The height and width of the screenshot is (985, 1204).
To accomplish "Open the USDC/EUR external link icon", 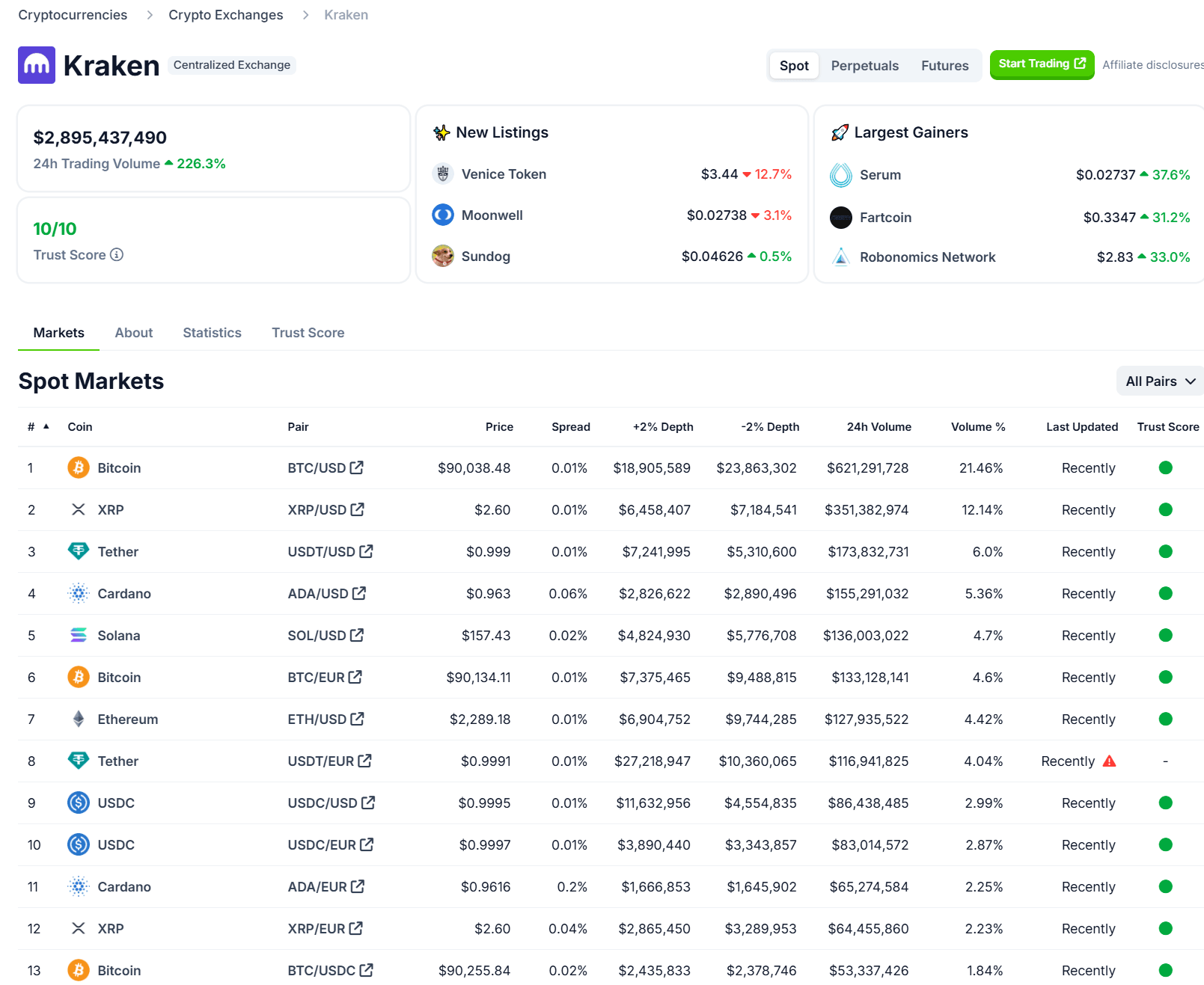I will [x=367, y=844].
